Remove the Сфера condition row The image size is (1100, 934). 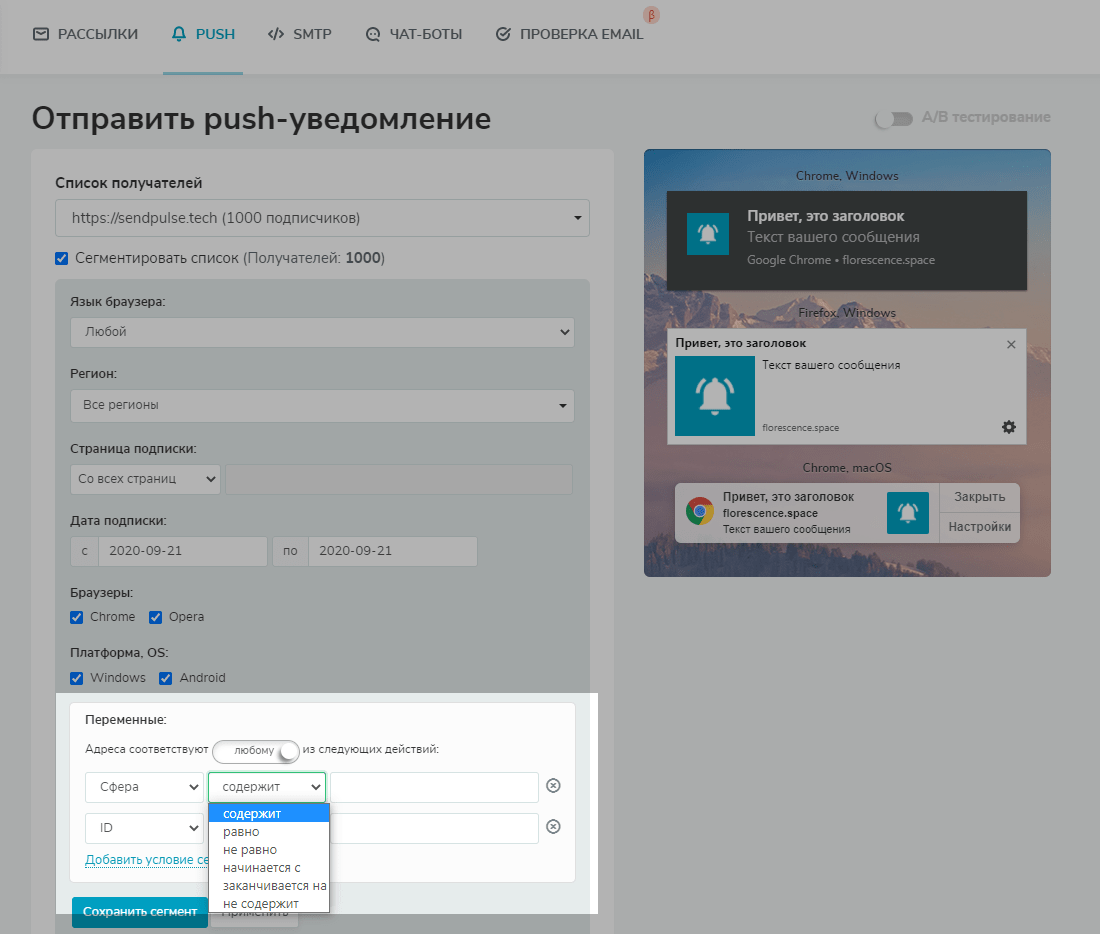point(553,786)
